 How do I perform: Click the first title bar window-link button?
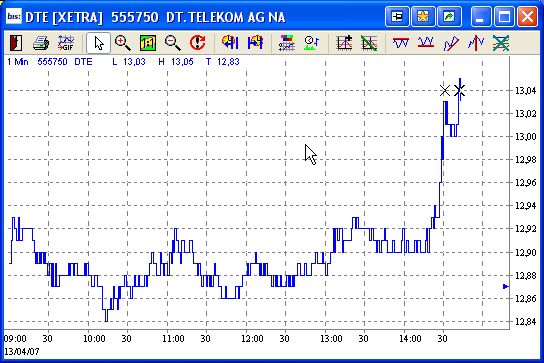[397, 16]
